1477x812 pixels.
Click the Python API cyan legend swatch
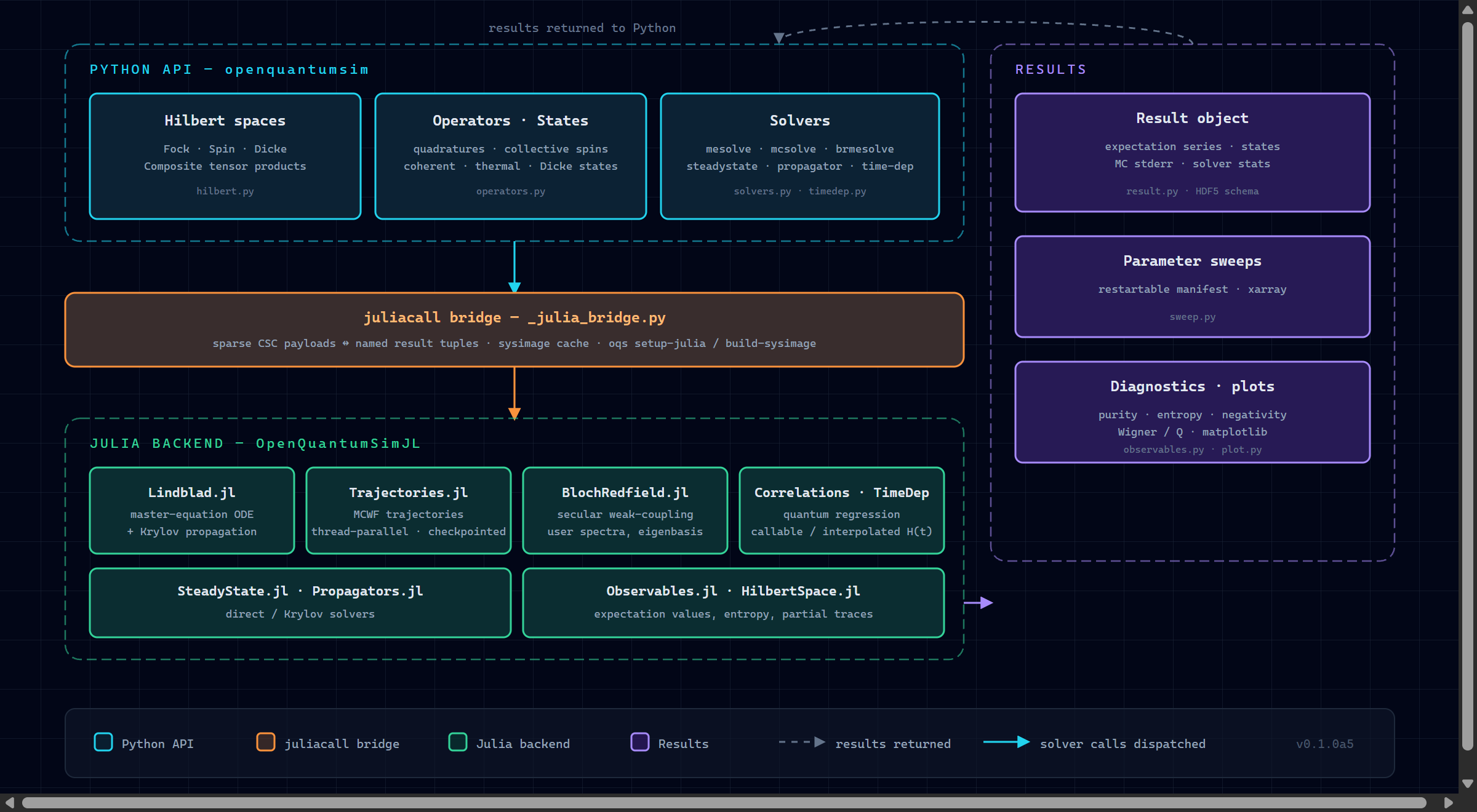103,742
